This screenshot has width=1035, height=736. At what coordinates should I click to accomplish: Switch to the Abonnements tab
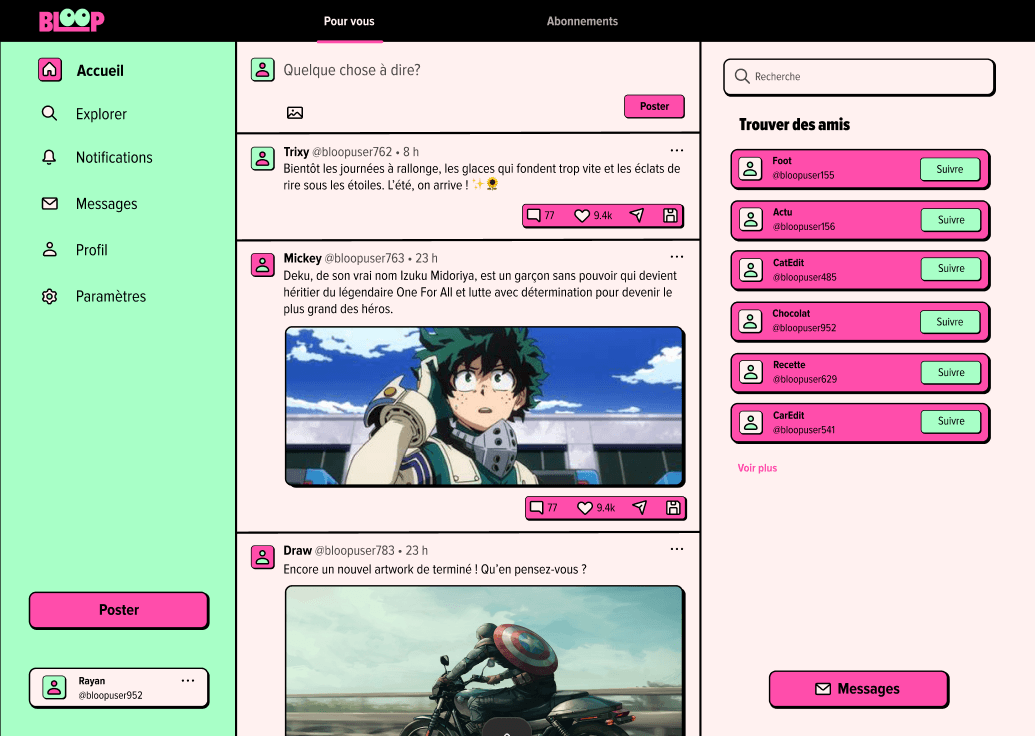(582, 21)
